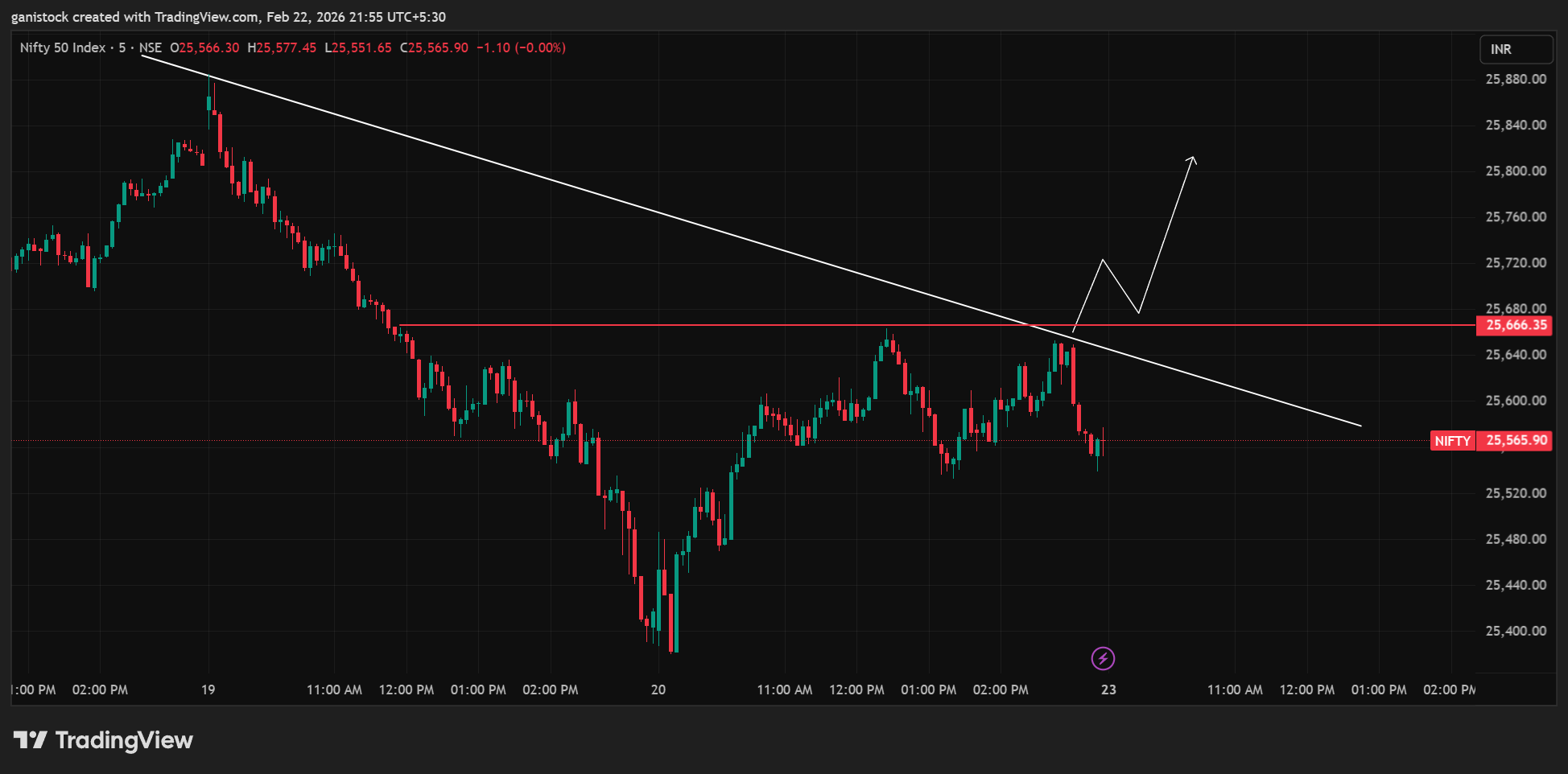
Task: Click the red NIFTY symbol tag
Action: [1452, 441]
